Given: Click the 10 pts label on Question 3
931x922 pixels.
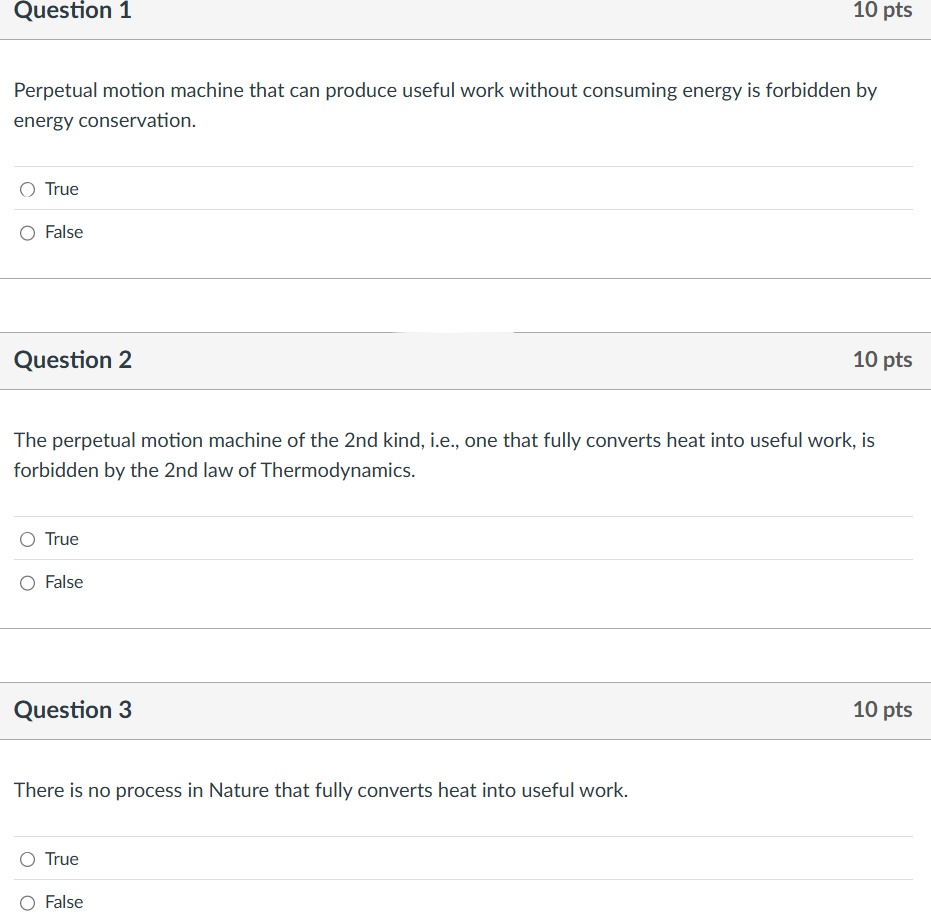Looking at the screenshot, I should tap(882, 711).
